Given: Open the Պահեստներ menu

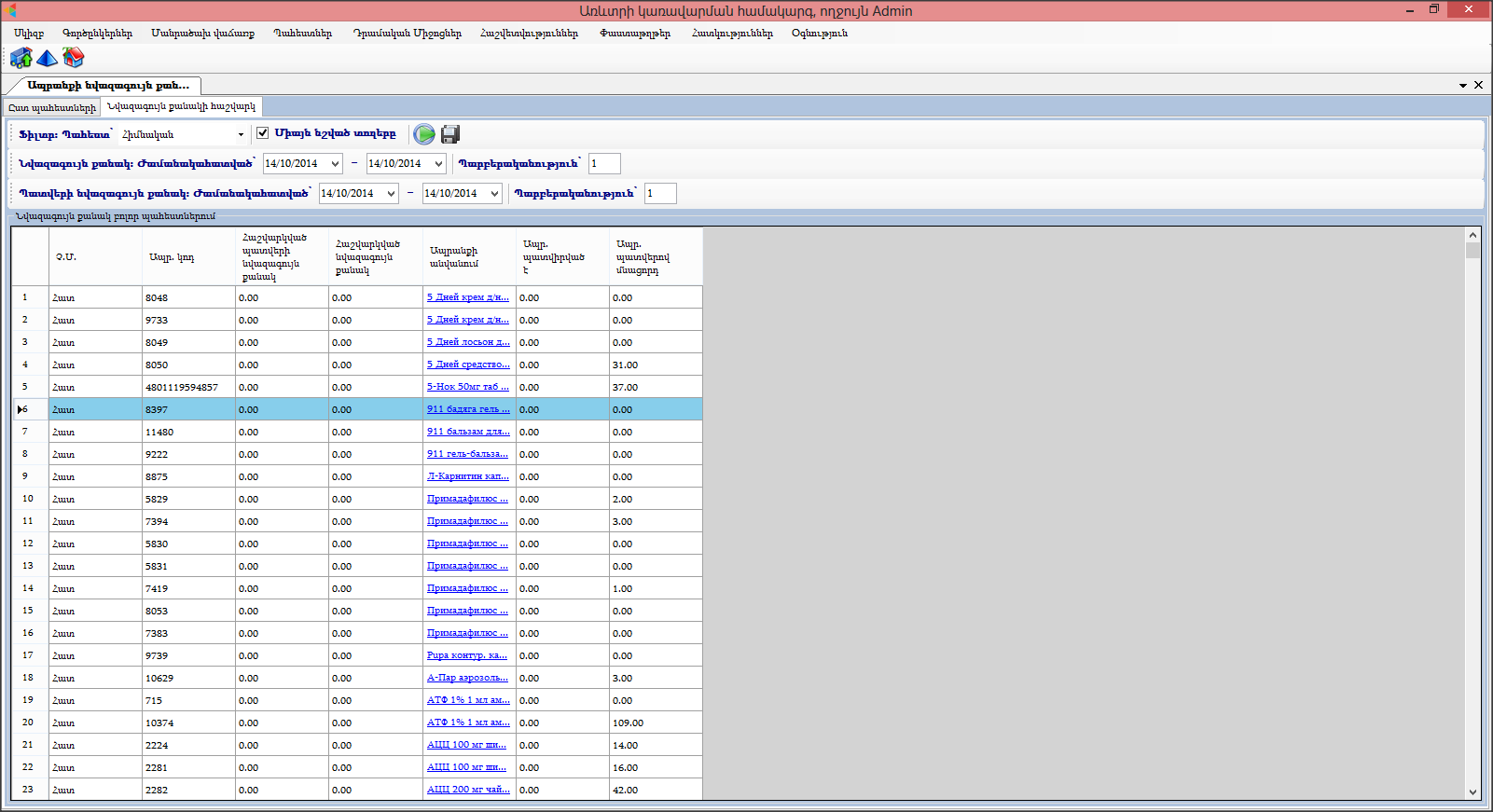Looking at the screenshot, I should (x=303, y=33).
